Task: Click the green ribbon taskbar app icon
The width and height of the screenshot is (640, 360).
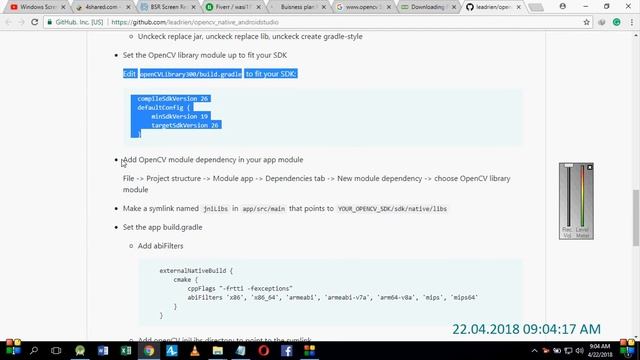Action: click(x=80, y=351)
